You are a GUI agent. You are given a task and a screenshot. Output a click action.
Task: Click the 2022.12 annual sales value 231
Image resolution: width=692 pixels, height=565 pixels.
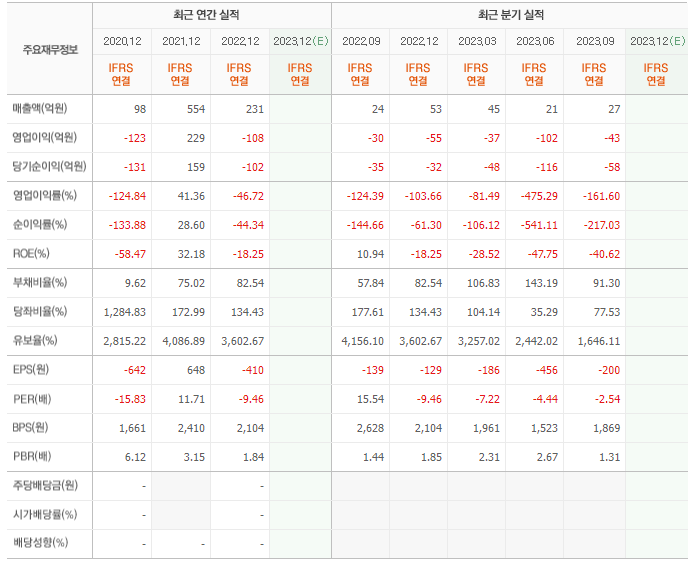(x=255, y=109)
